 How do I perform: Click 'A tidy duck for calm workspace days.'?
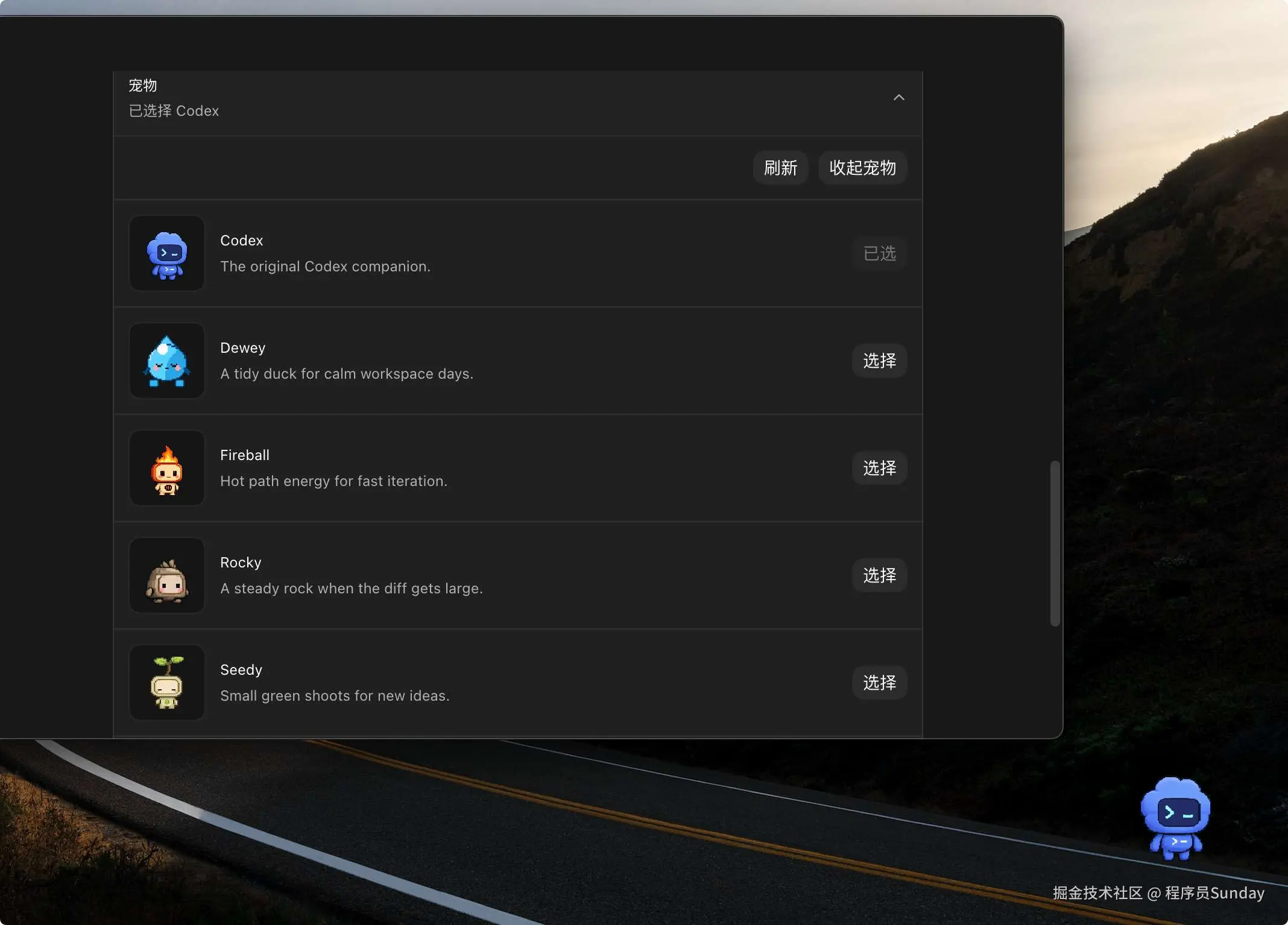point(347,374)
